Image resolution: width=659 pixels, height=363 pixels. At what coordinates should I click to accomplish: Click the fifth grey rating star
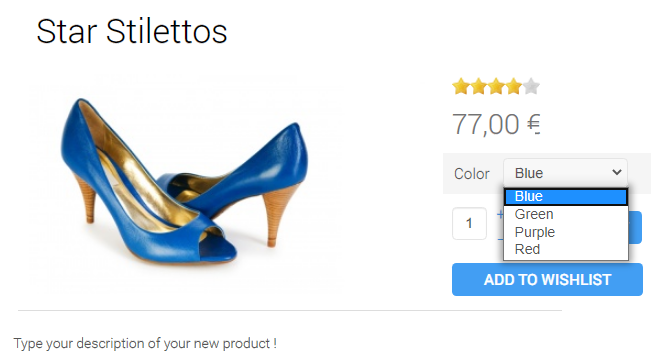point(531,86)
